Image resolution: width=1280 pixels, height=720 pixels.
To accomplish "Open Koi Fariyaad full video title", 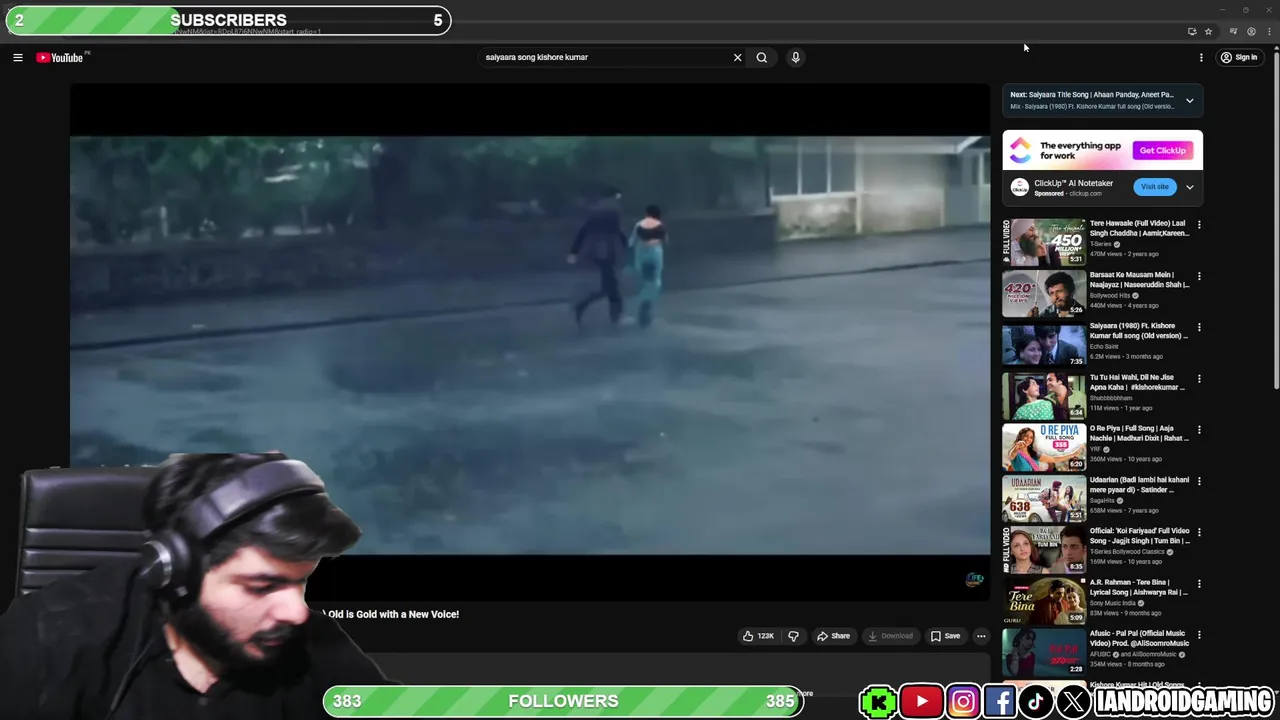I will [1139, 536].
